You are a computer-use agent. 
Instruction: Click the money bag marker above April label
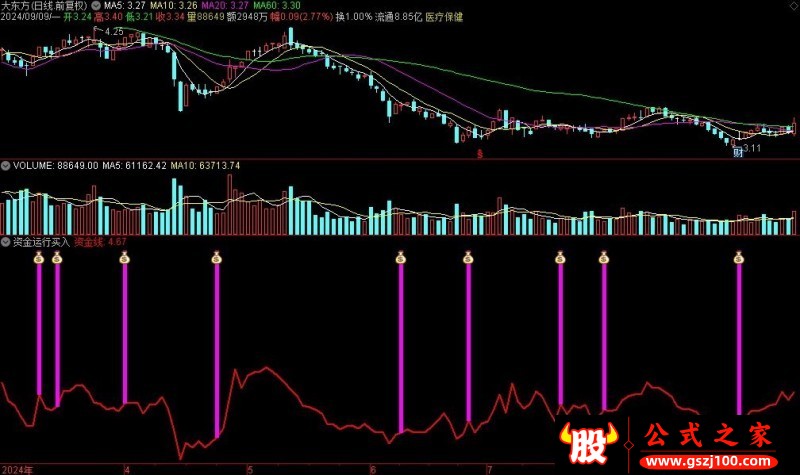tap(124, 258)
